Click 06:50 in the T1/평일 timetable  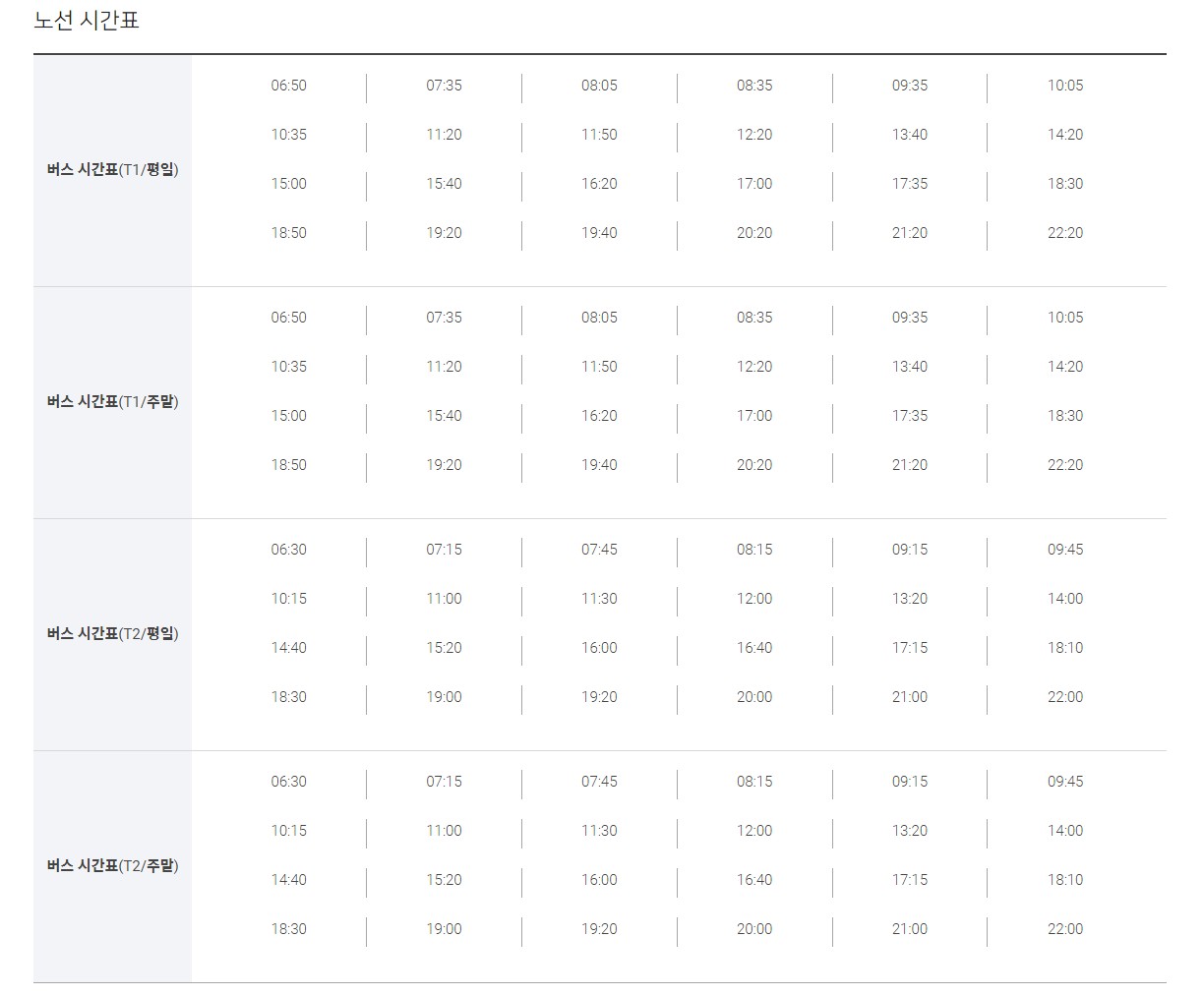289,86
